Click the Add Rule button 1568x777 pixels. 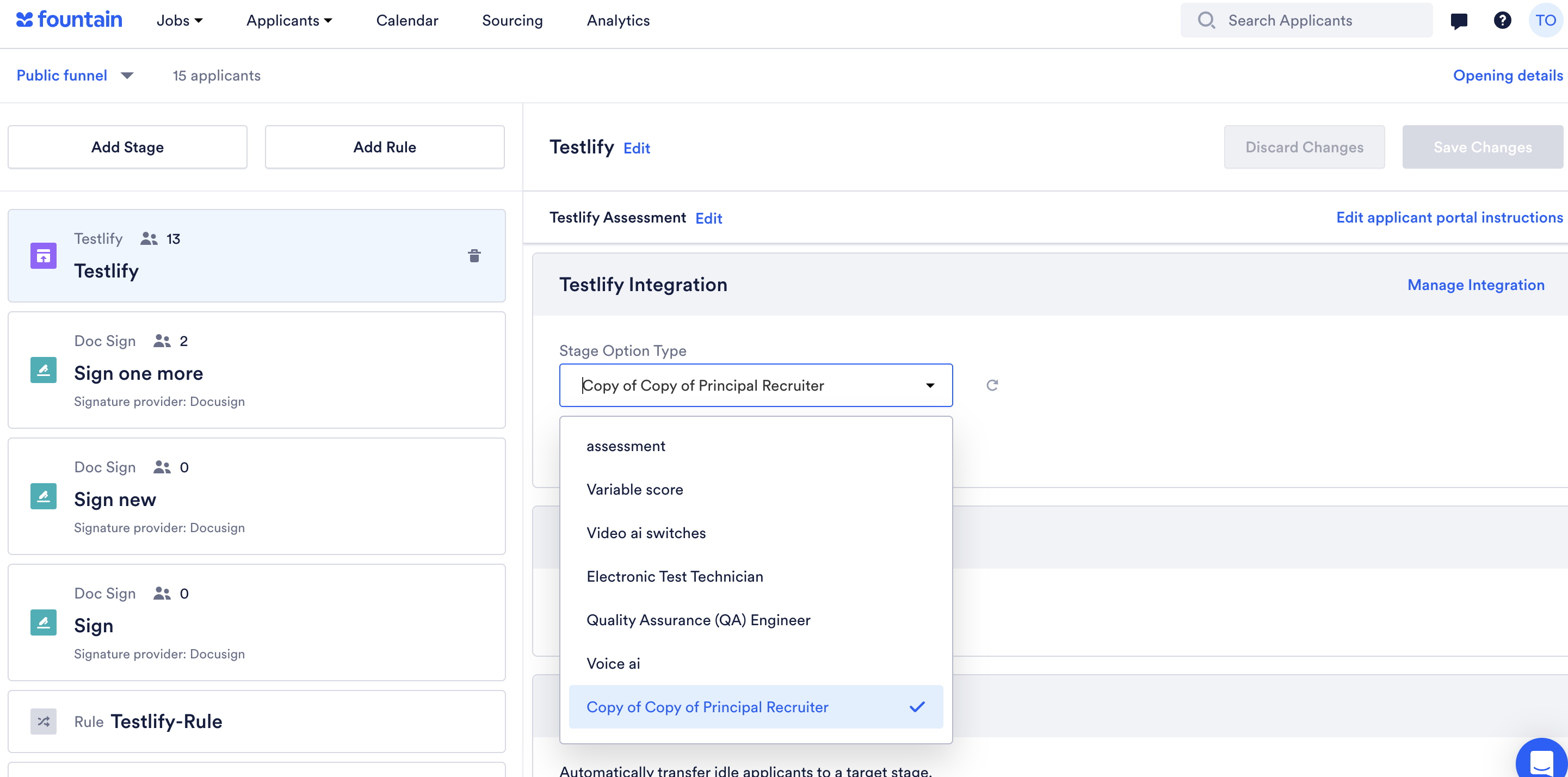[x=385, y=147]
